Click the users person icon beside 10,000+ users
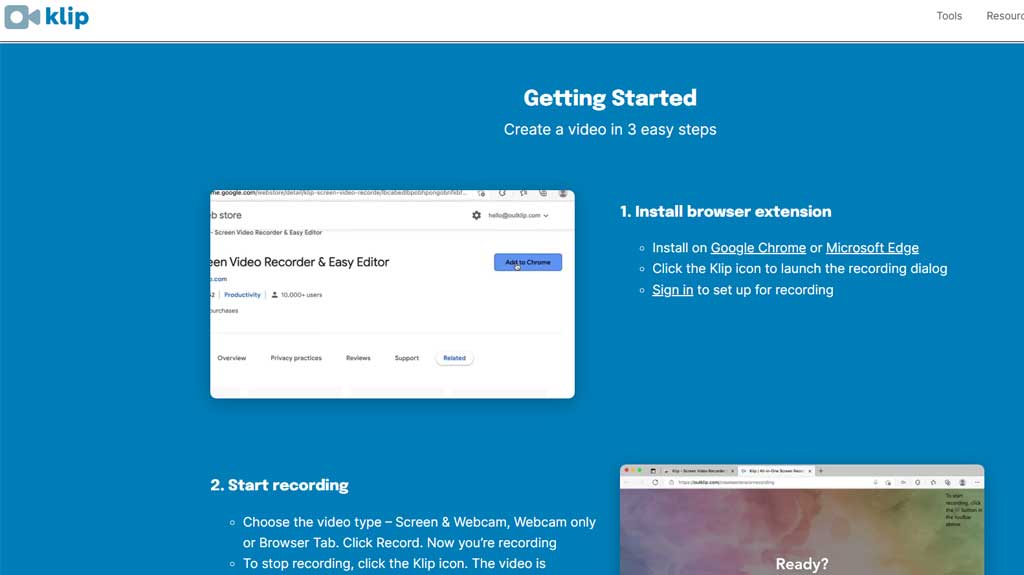This screenshot has height=575, width=1024. pos(275,295)
